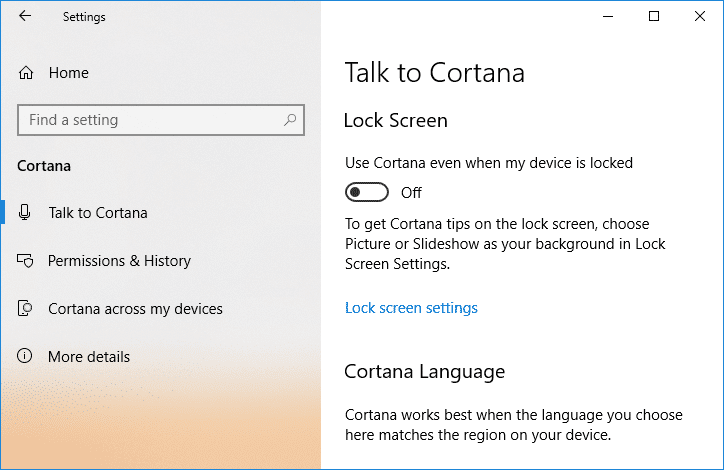Image resolution: width=724 pixels, height=470 pixels.
Task: Focus the Find a setting field
Action: [161, 120]
